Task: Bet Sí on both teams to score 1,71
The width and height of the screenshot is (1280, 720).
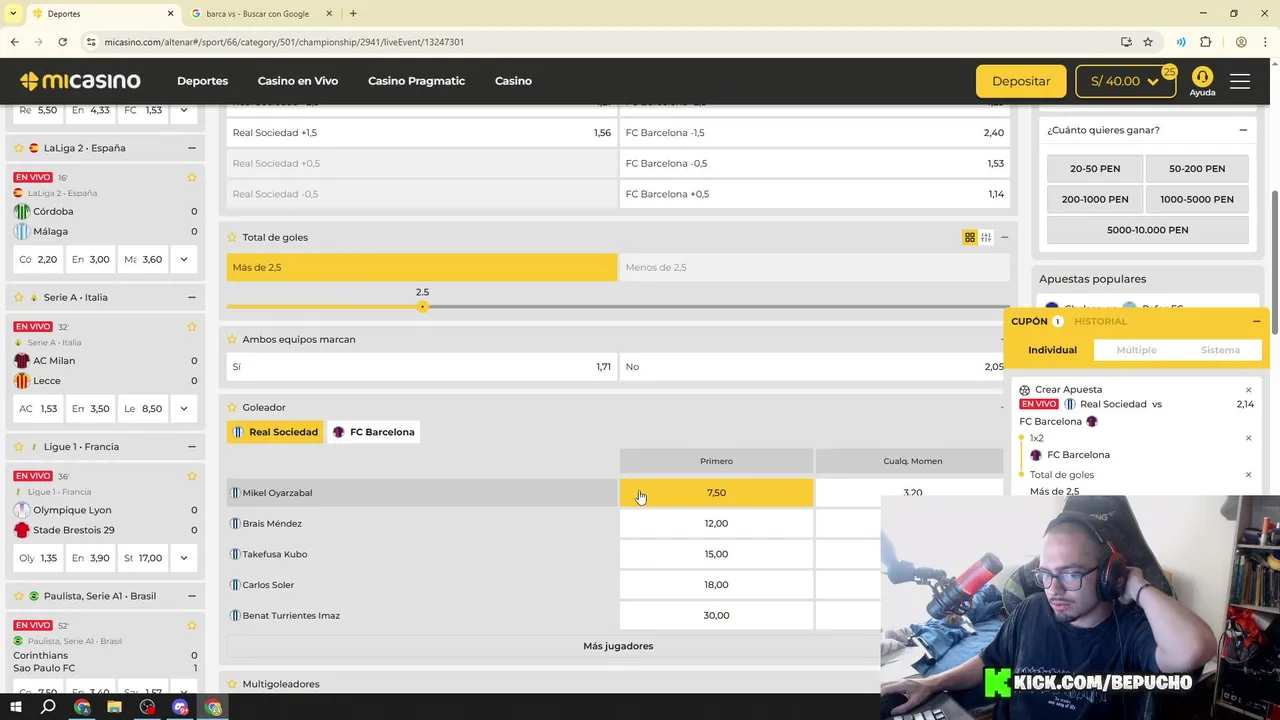Action: point(421,367)
